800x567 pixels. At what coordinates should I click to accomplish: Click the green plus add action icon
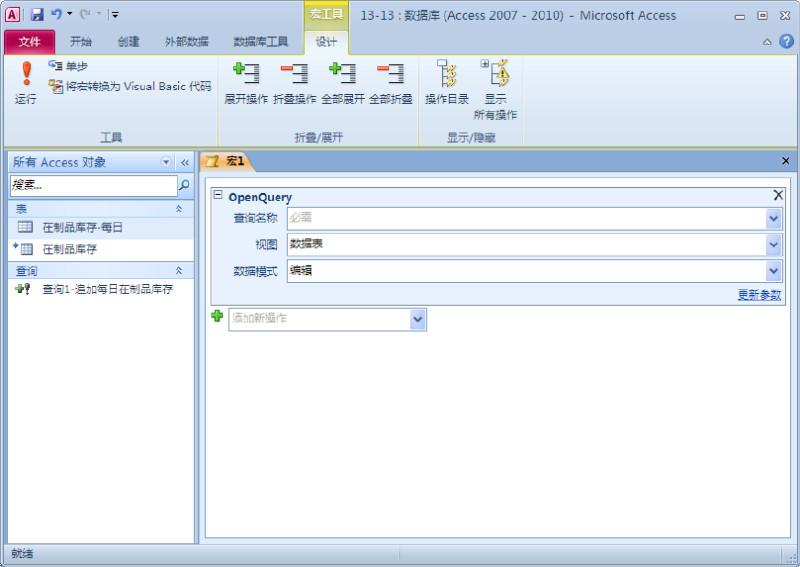pyautogui.click(x=217, y=316)
